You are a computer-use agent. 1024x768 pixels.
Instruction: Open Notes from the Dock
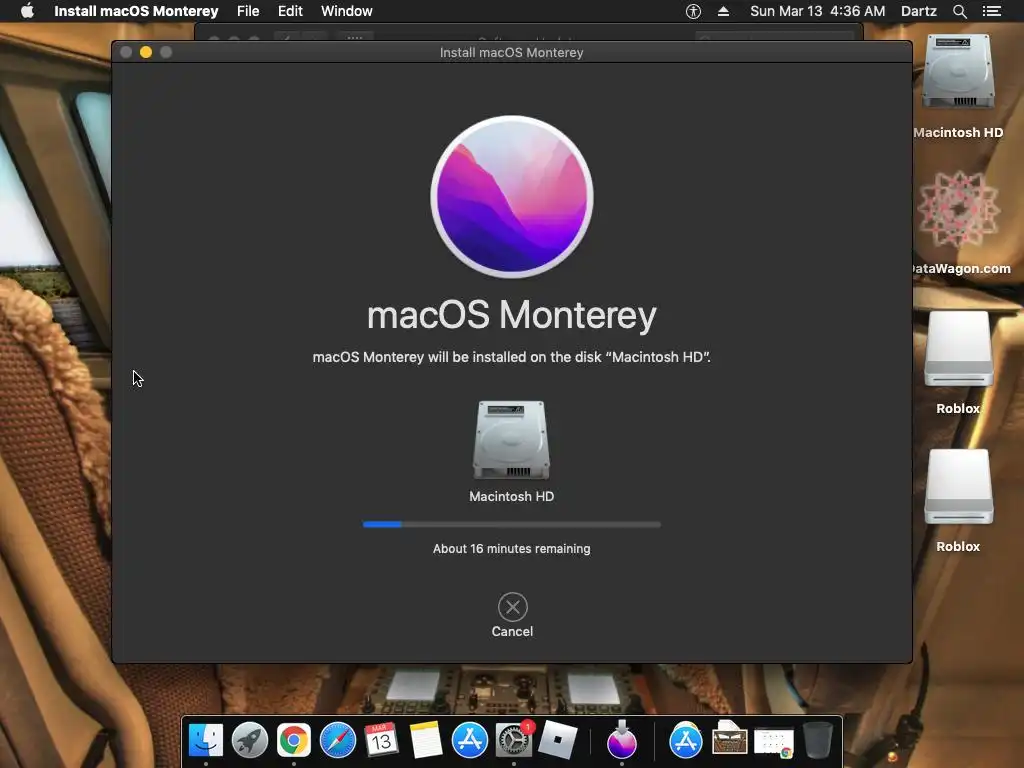(426, 740)
